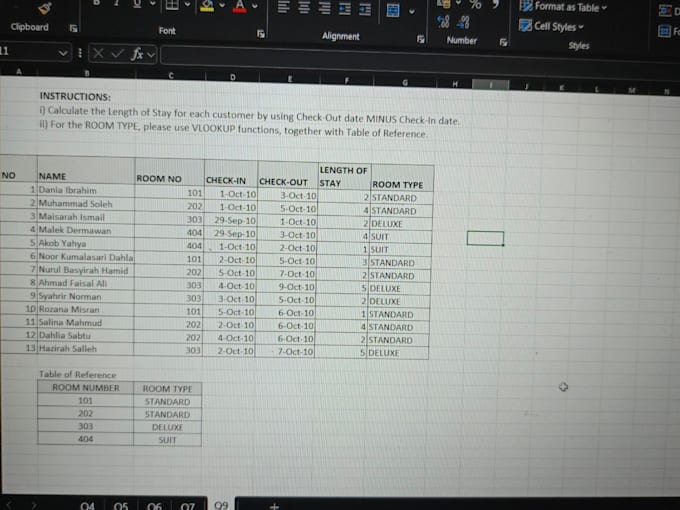Go to the previous sheet using the left arrow
Screen dimensions: 680x510
click(x=10, y=504)
